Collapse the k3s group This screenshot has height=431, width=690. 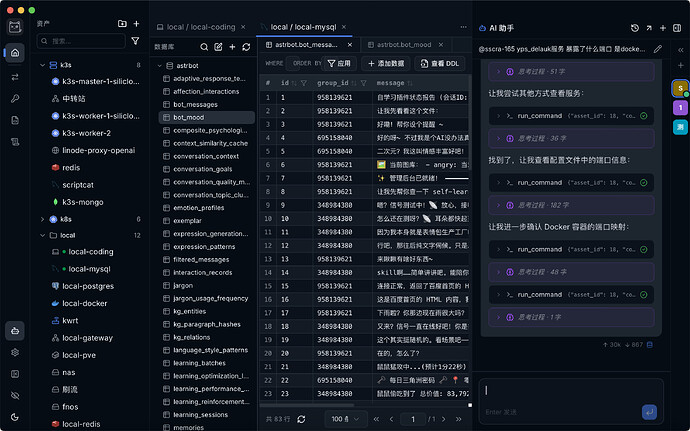point(43,65)
